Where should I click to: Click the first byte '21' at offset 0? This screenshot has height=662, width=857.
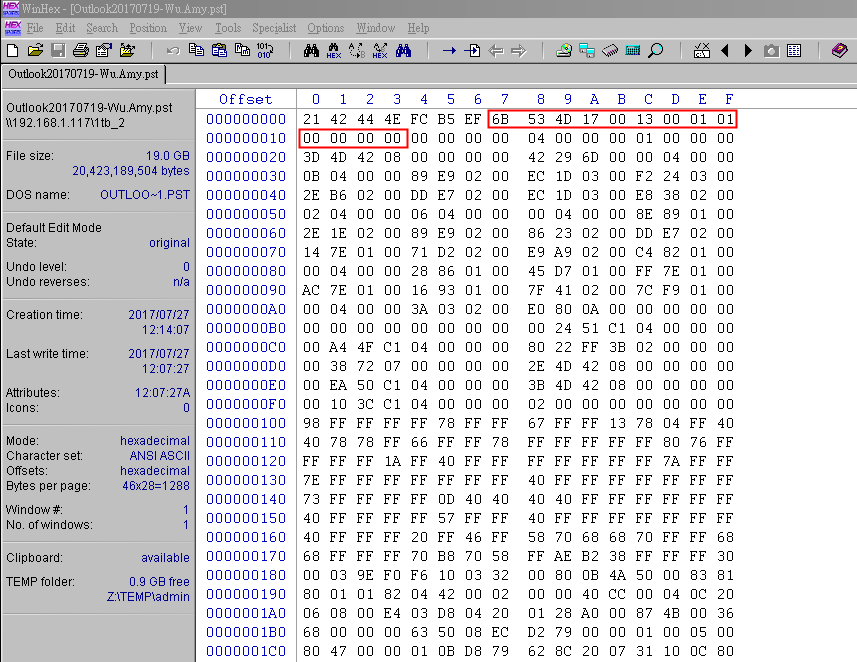coord(311,119)
